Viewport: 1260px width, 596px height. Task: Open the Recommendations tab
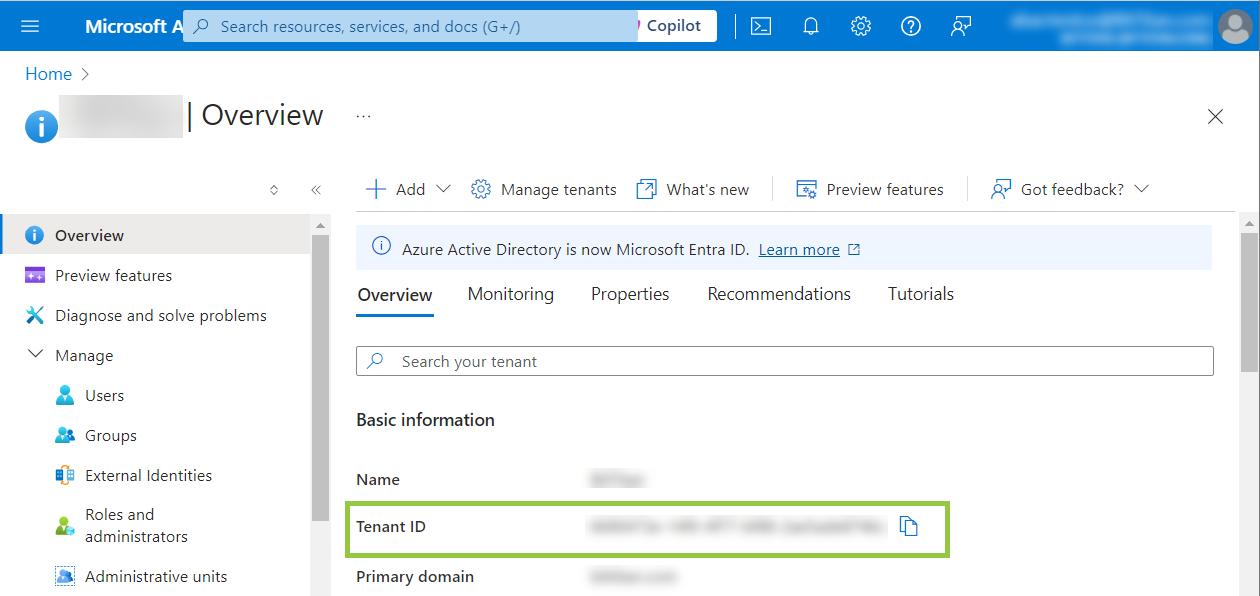pyautogui.click(x=779, y=294)
